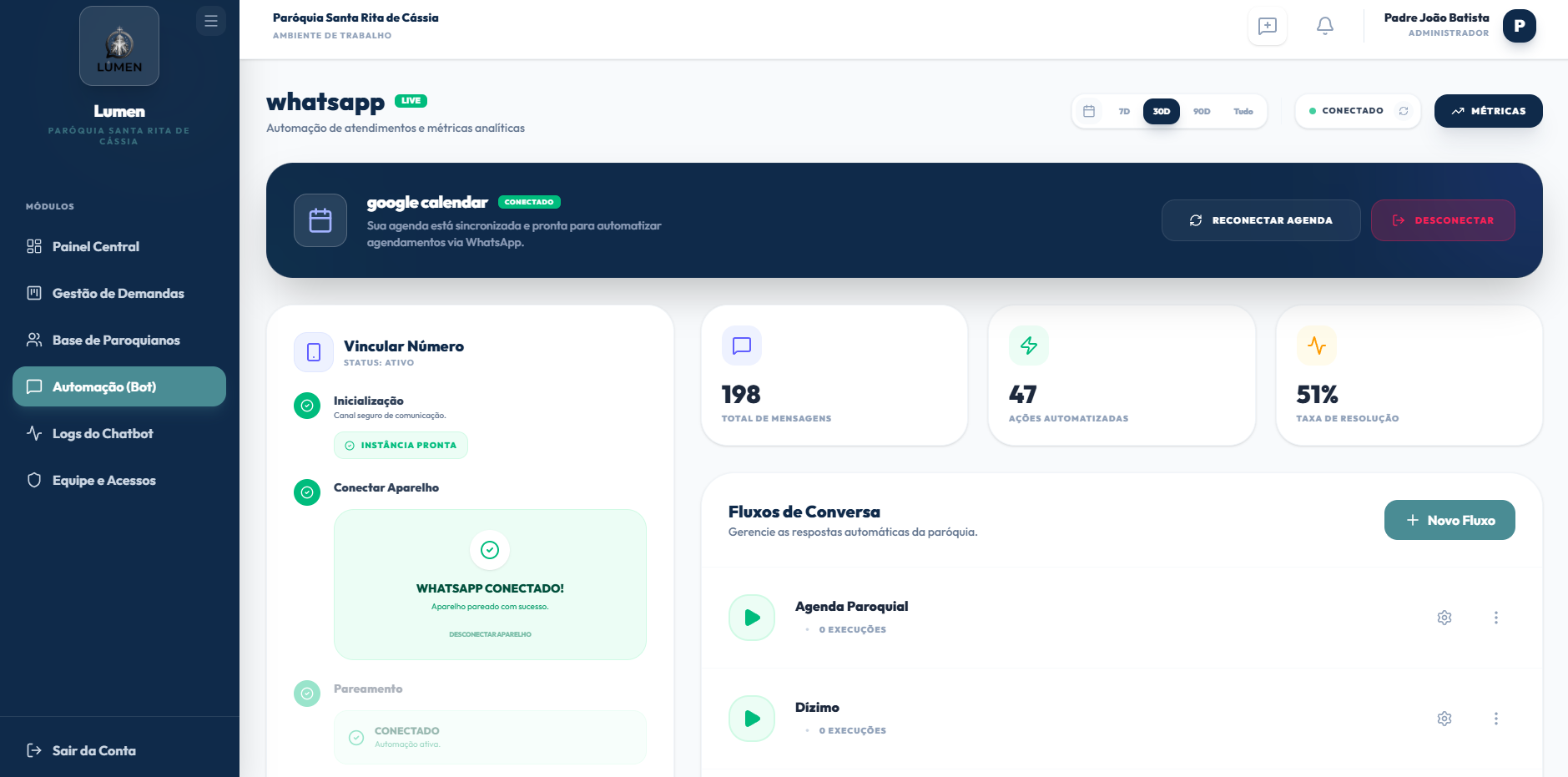Open settings gear for Dízimo flow
The height and width of the screenshot is (777, 1568).
(1444, 719)
